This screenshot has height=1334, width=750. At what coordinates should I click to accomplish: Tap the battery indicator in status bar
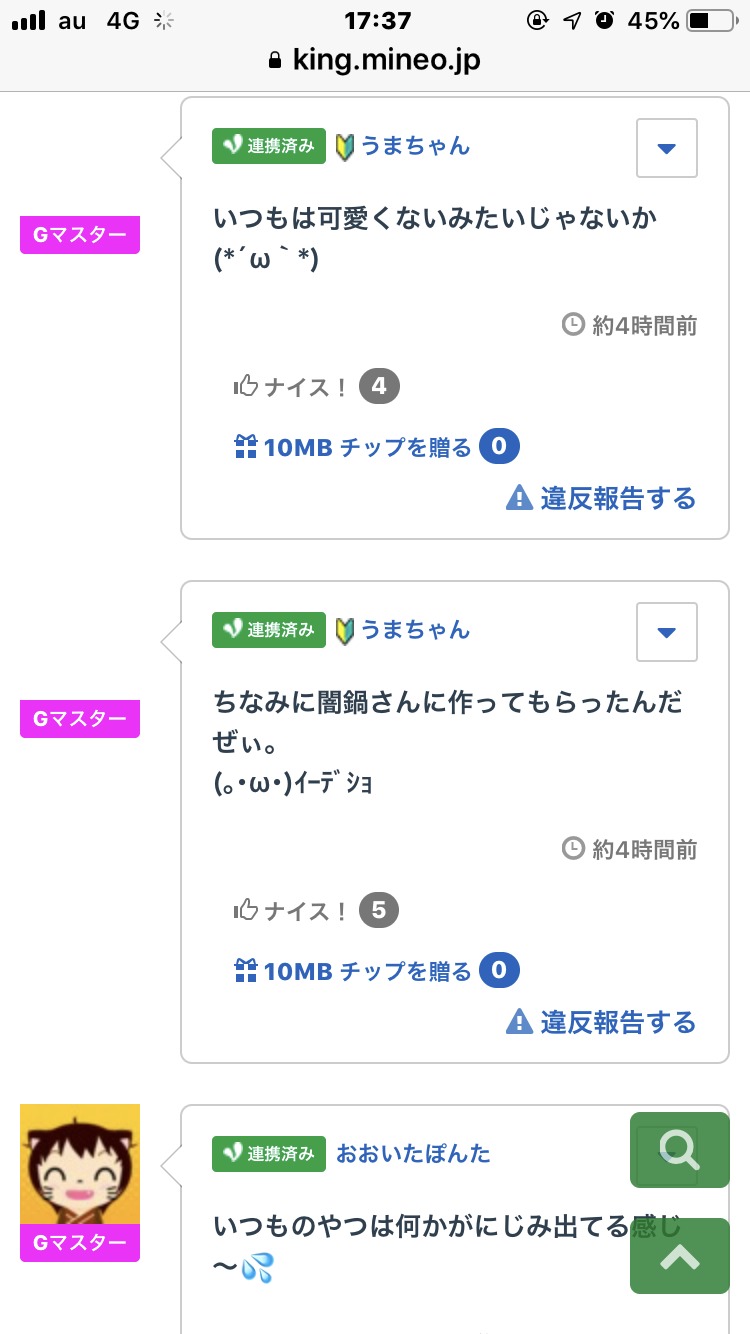click(712, 20)
